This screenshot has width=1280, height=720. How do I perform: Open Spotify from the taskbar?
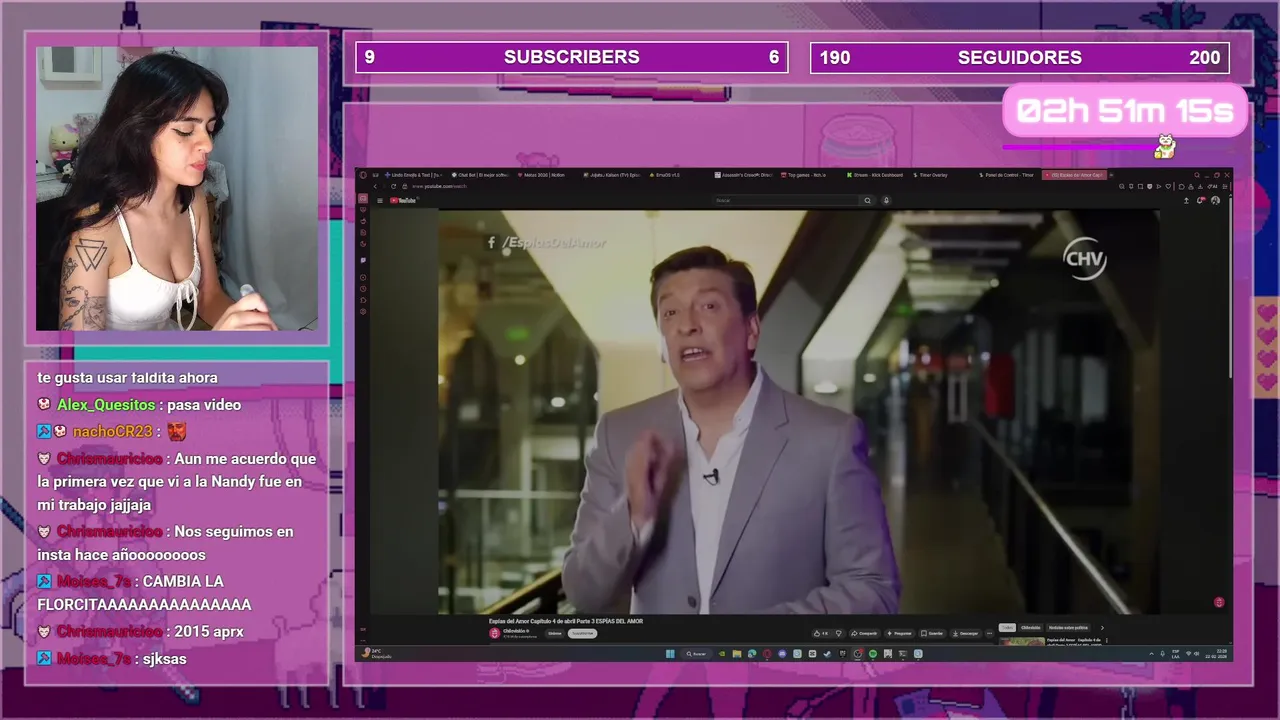point(873,654)
